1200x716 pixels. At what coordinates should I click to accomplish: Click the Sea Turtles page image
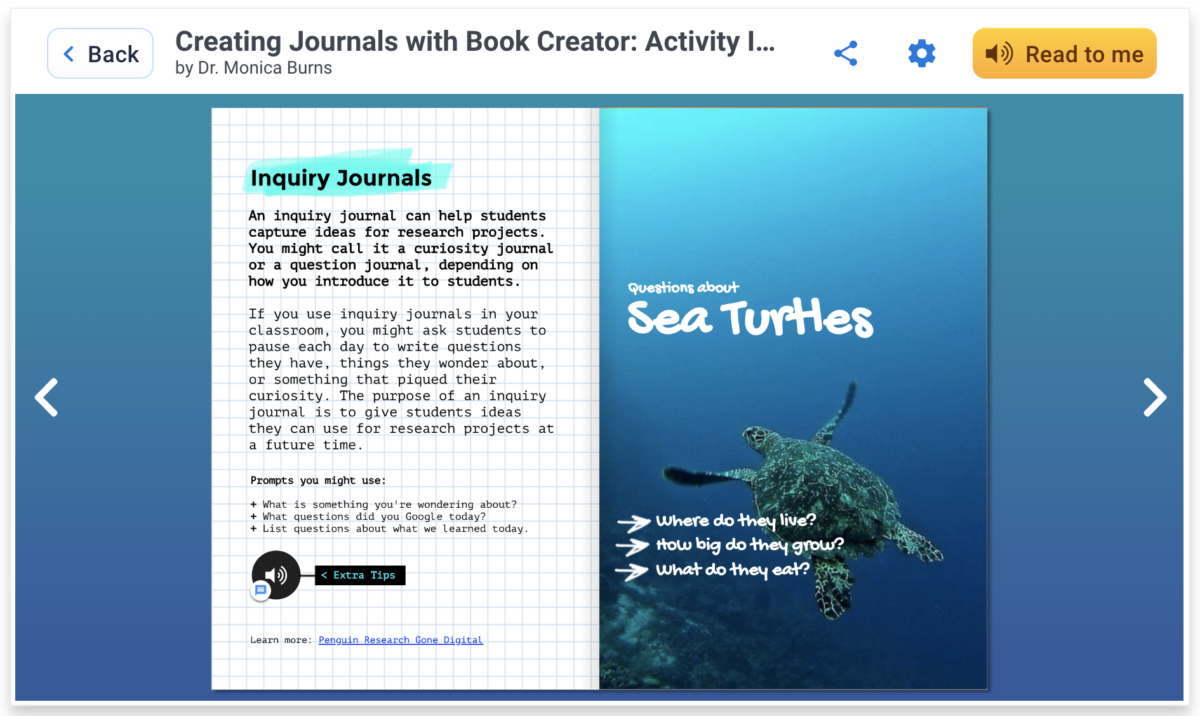pos(792,398)
